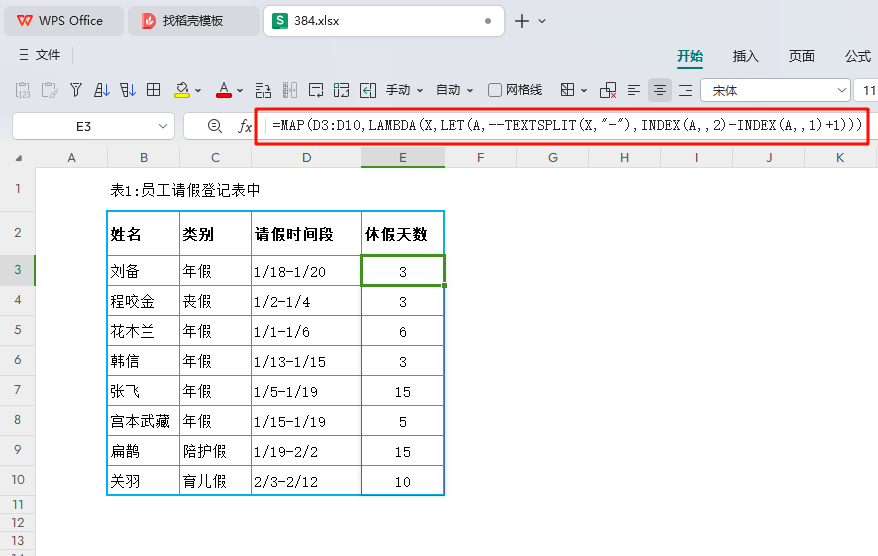Screen dimensions: 878x556
Task: Apply the yellow fill color bucket
Action: pyautogui.click(x=182, y=90)
